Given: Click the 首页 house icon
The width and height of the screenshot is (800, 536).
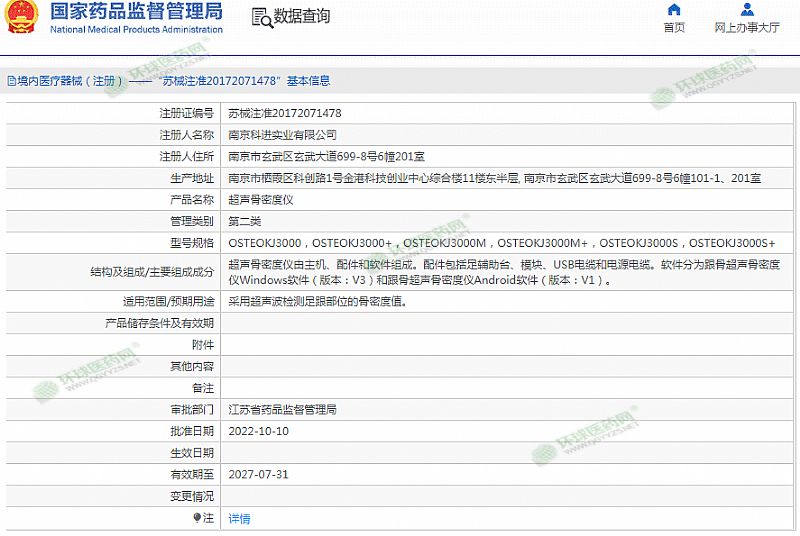Looking at the screenshot, I should 674,10.
